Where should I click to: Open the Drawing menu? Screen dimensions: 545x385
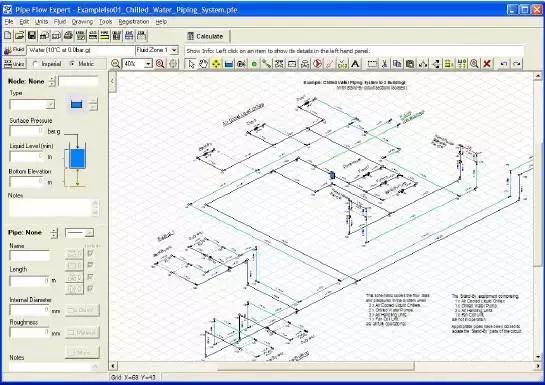click(x=82, y=22)
